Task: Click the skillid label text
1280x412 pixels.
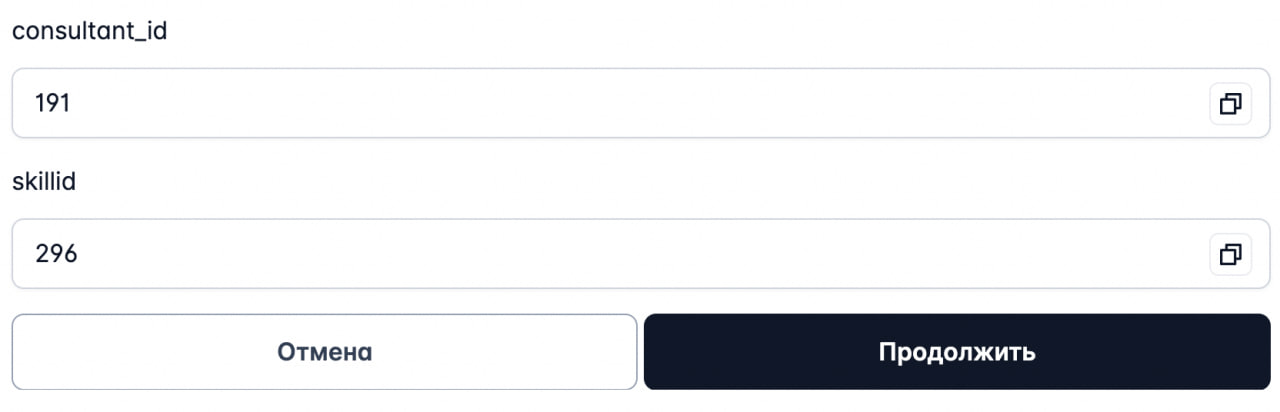Action: coord(44,182)
